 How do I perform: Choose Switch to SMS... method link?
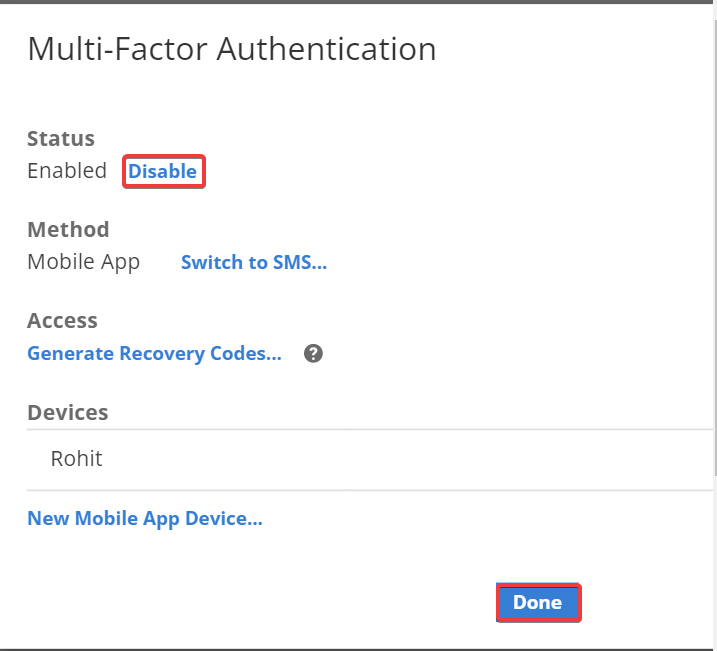(x=254, y=262)
